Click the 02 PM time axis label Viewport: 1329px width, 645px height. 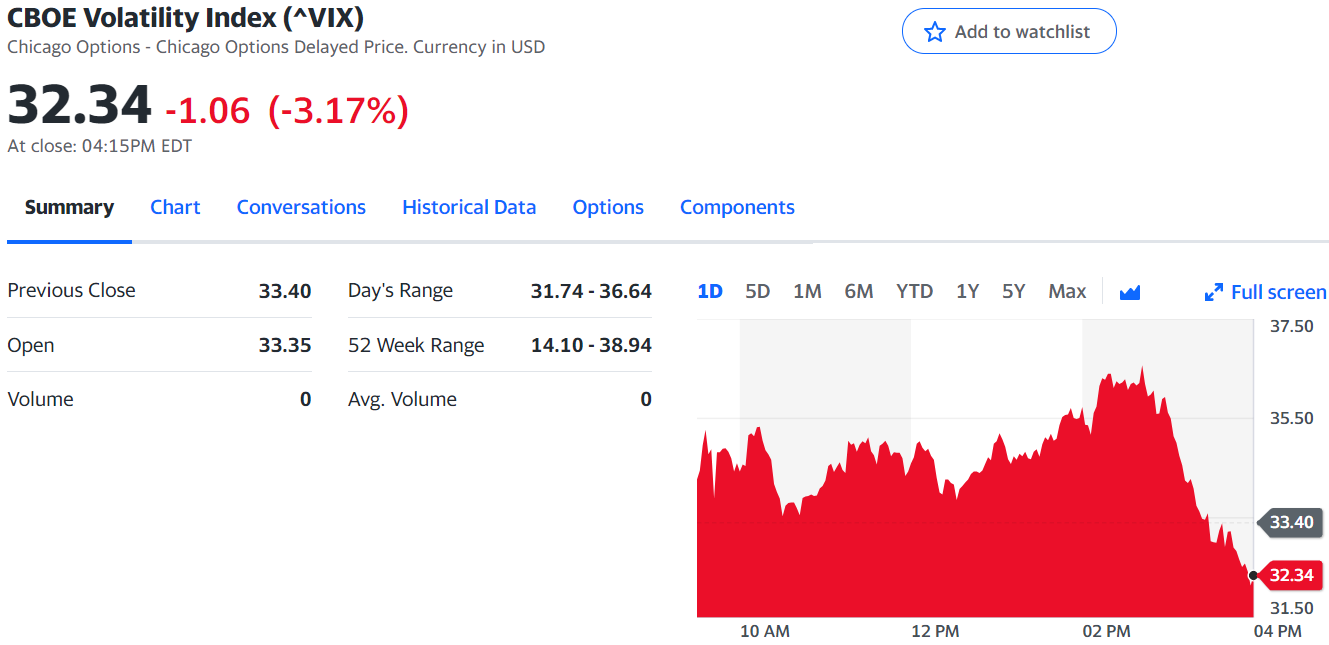click(1106, 631)
